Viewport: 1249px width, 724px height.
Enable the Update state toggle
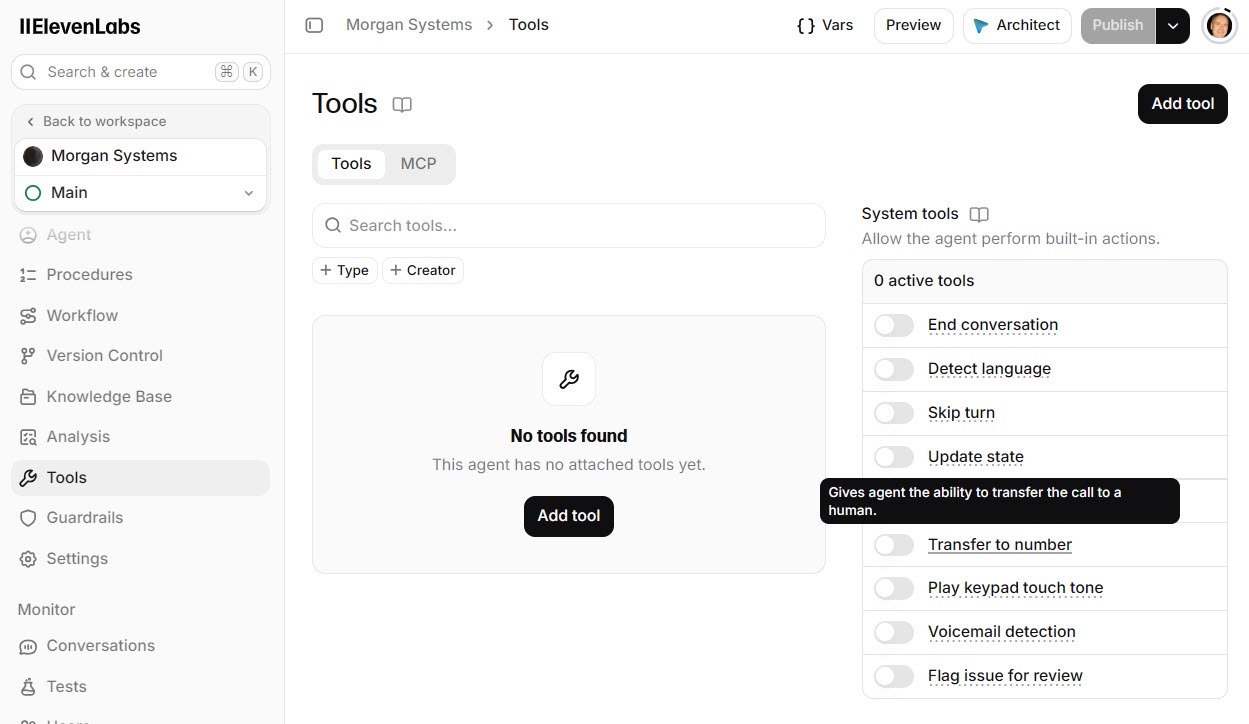pyautogui.click(x=894, y=457)
